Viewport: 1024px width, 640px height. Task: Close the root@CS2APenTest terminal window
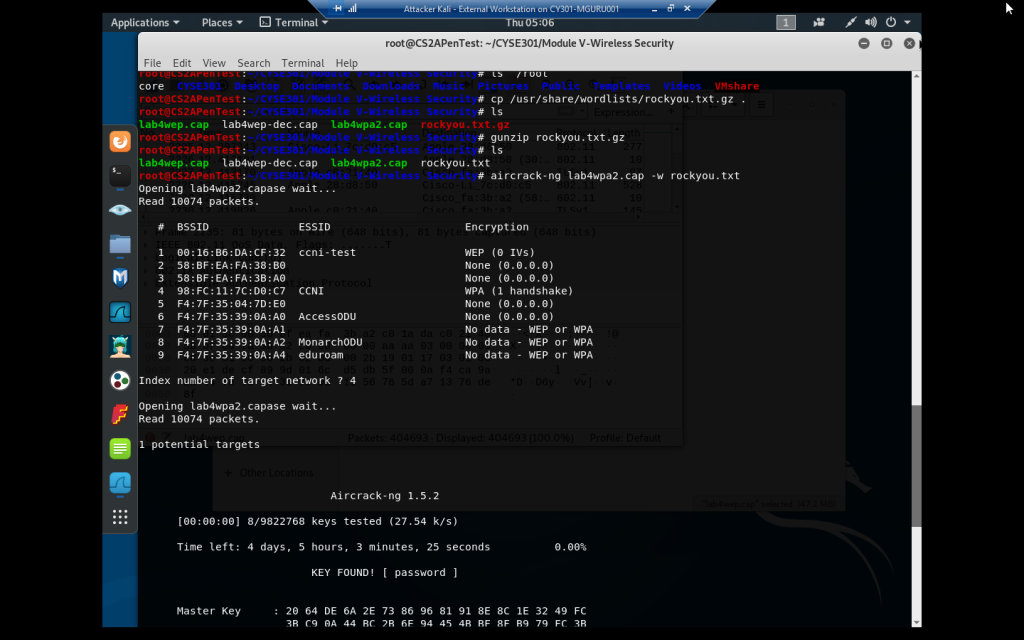[909, 43]
